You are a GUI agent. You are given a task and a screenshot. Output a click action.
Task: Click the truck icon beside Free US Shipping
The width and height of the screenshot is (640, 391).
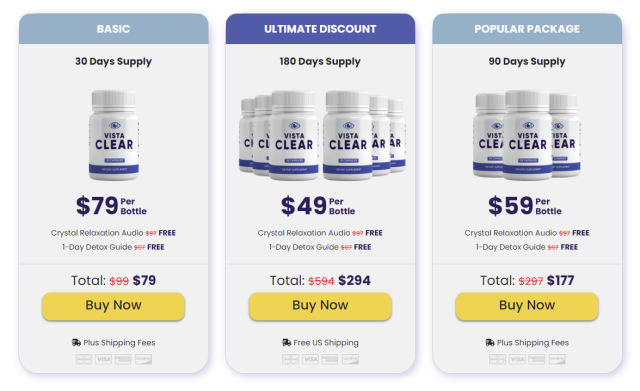[287, 342]
